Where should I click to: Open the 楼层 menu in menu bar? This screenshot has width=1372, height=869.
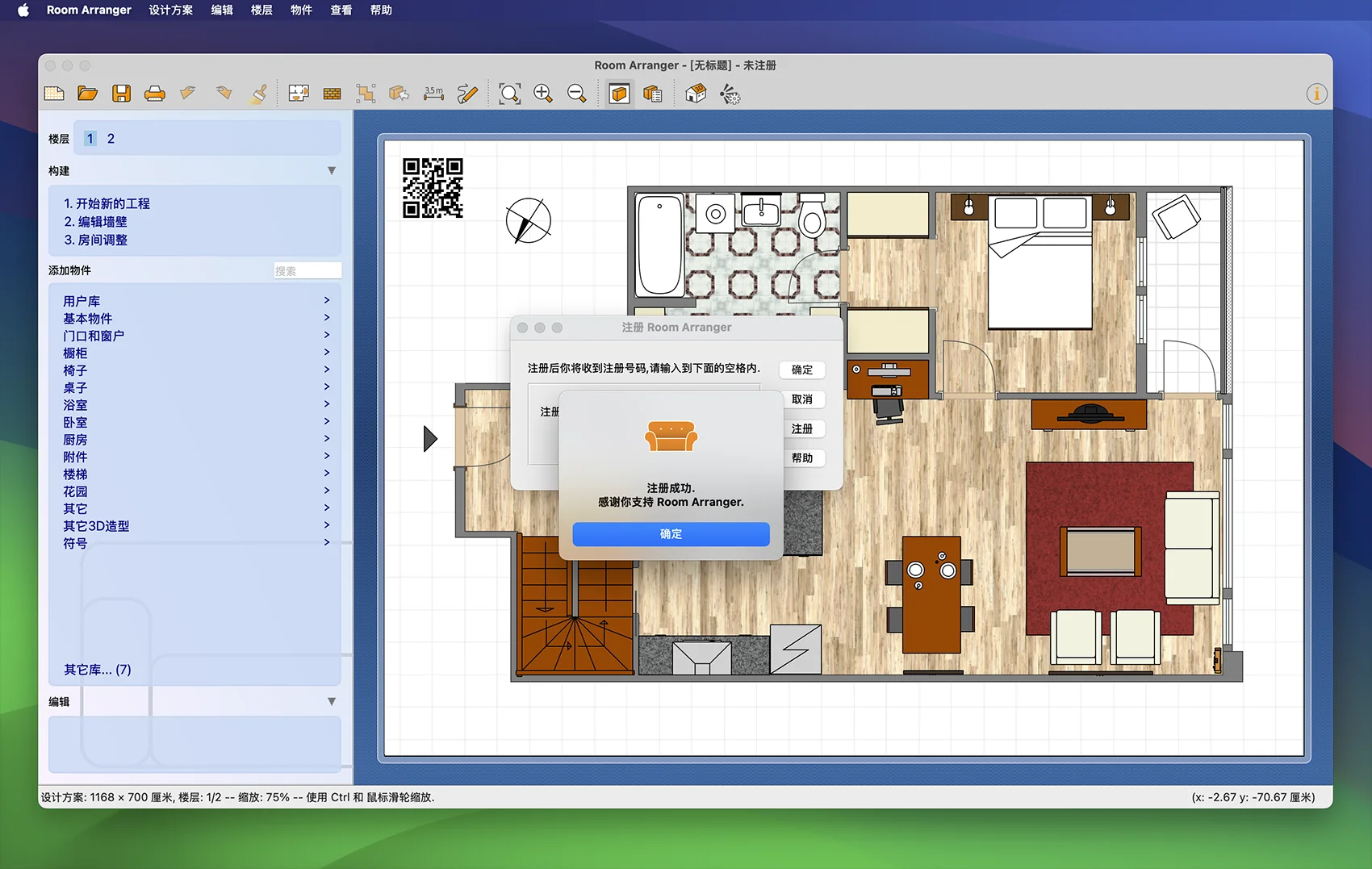pyautogui.click(x=261, y=10)
